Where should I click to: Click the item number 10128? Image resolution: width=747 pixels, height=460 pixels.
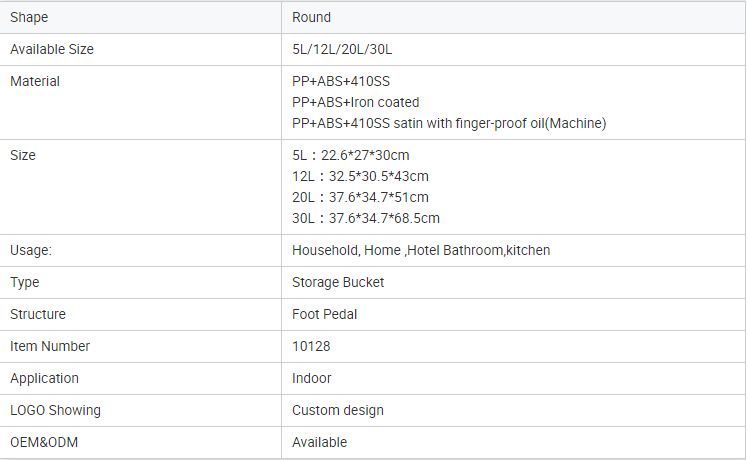(311, 346)
